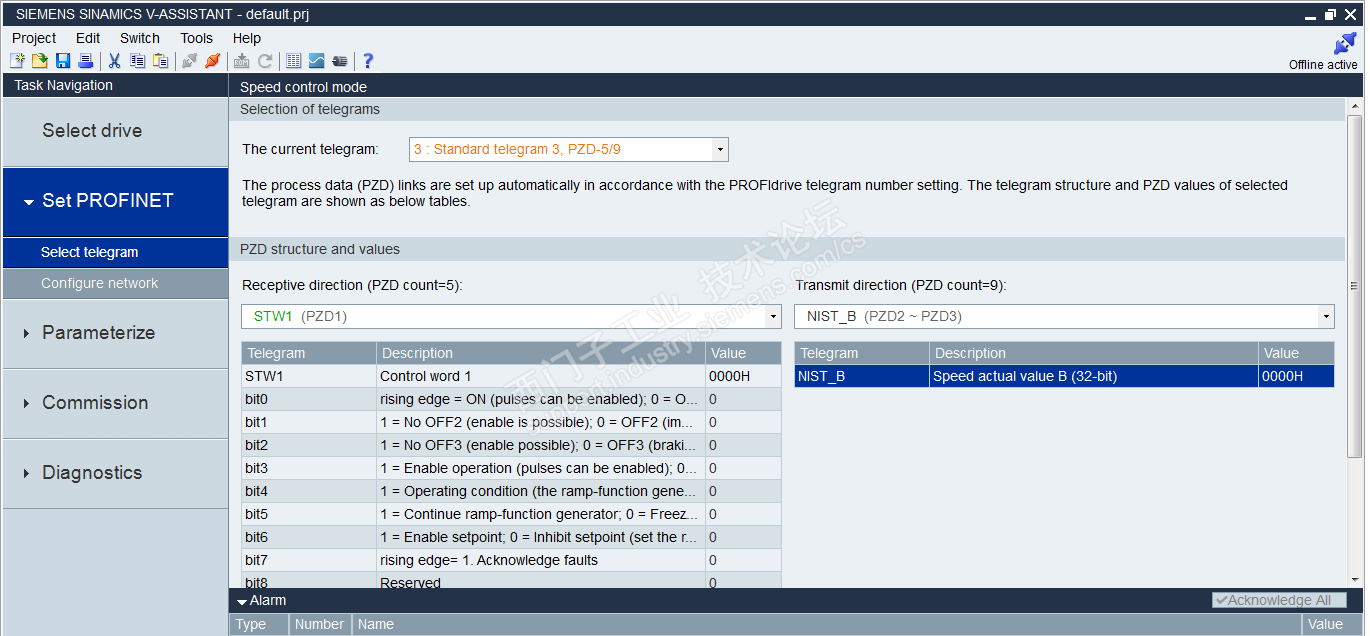Viewport: 1370px width, 636px height.
Task: Open the Project menu
Action: (34, 38)
